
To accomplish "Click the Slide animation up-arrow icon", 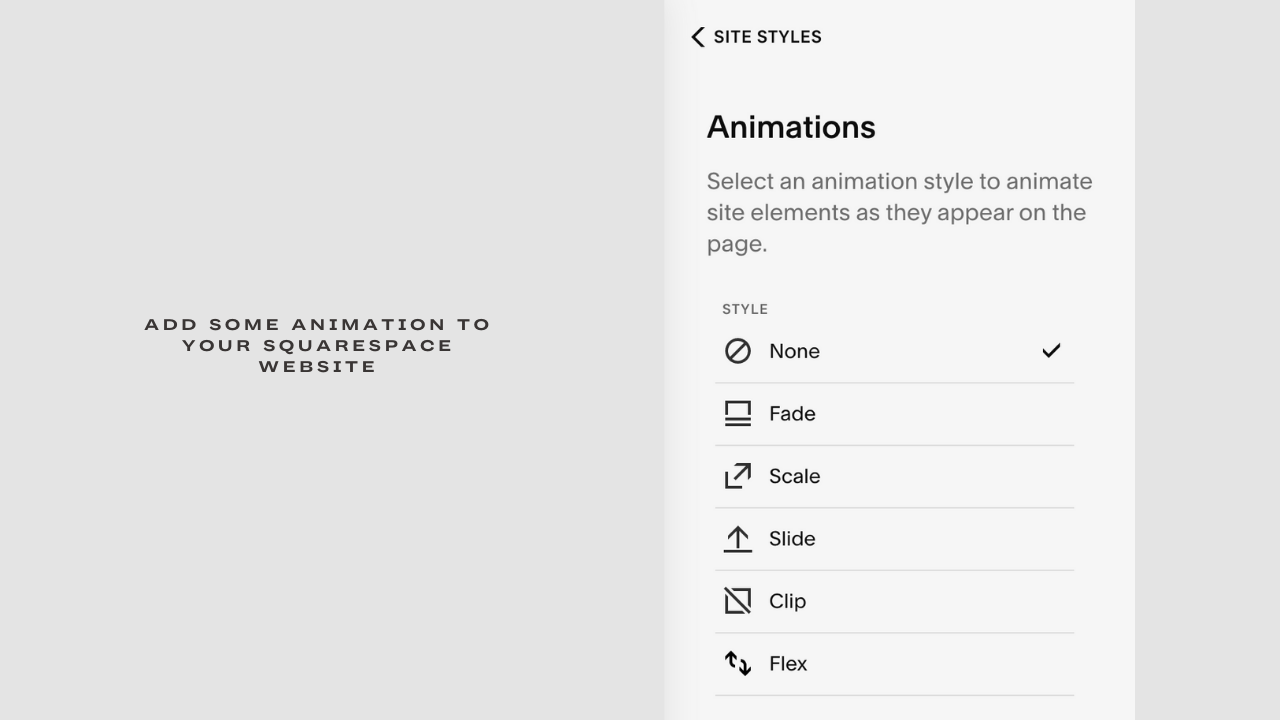I will 738,539.
